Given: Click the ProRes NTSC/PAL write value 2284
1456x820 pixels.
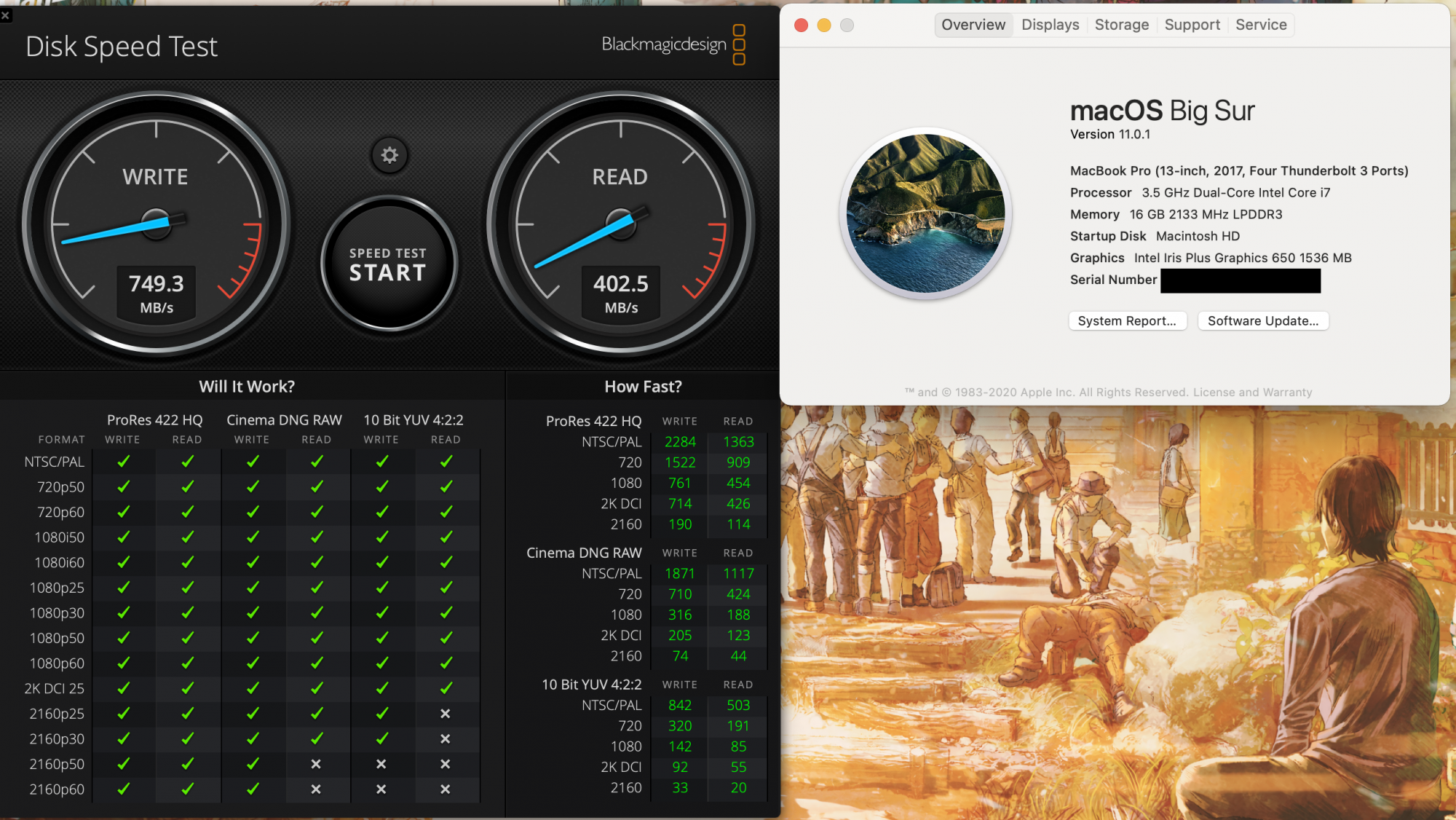Looking at the screenshot, I should pyautogui.click(x=680, y=442).
